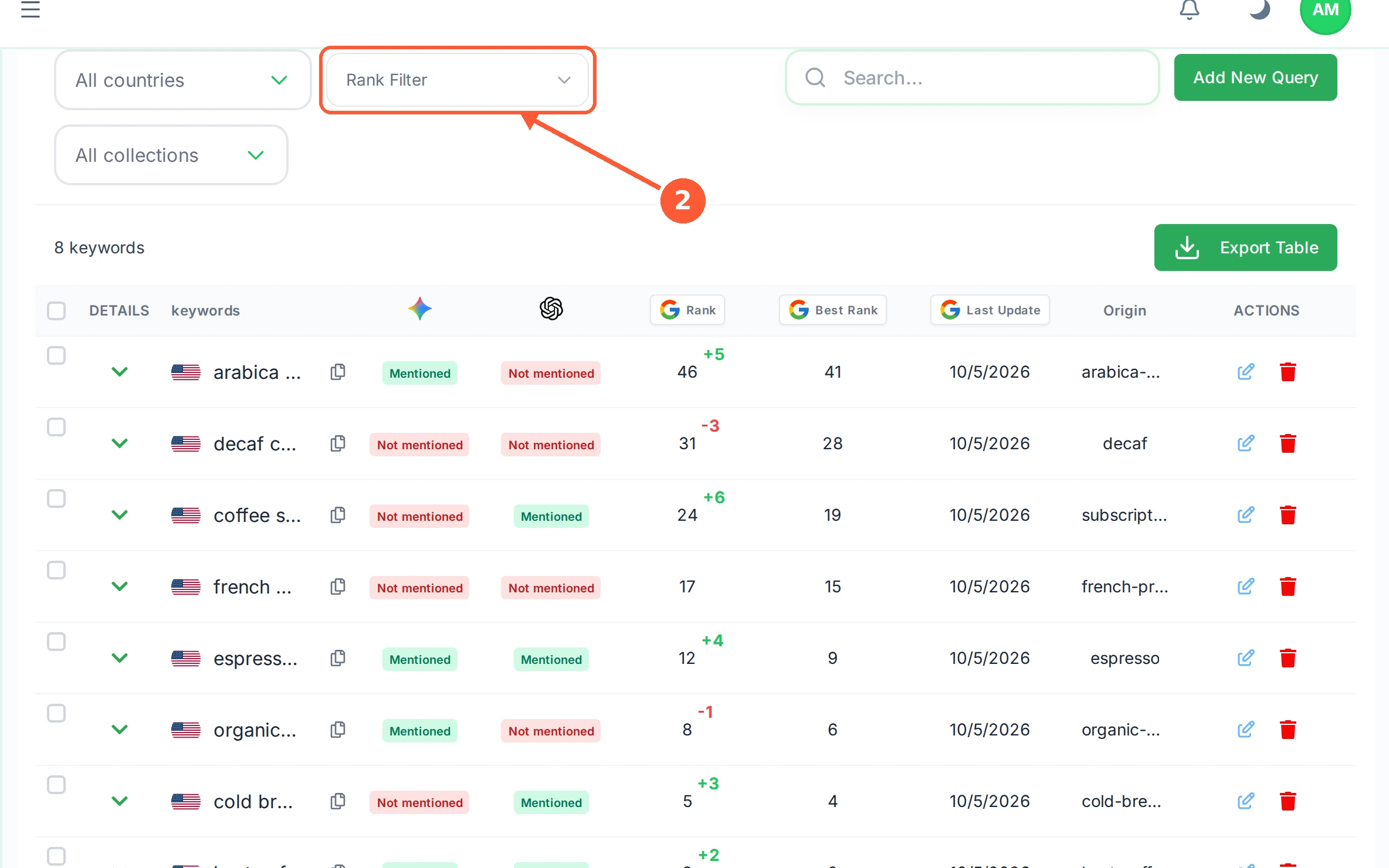Click the keywords column header
This screenshot has height=868, width=1389.
coord(205,310)
